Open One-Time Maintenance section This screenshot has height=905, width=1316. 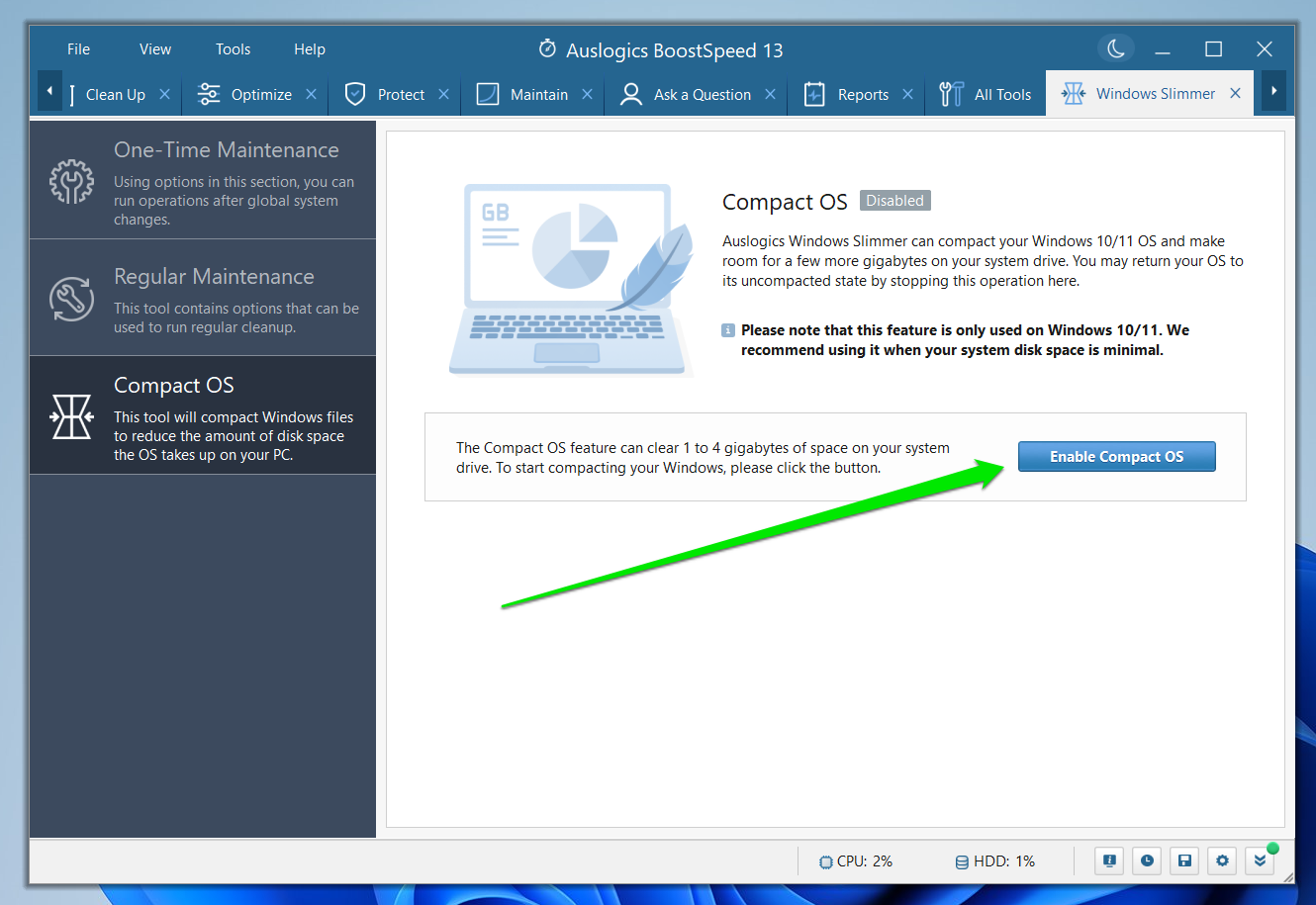pos(203,180)
